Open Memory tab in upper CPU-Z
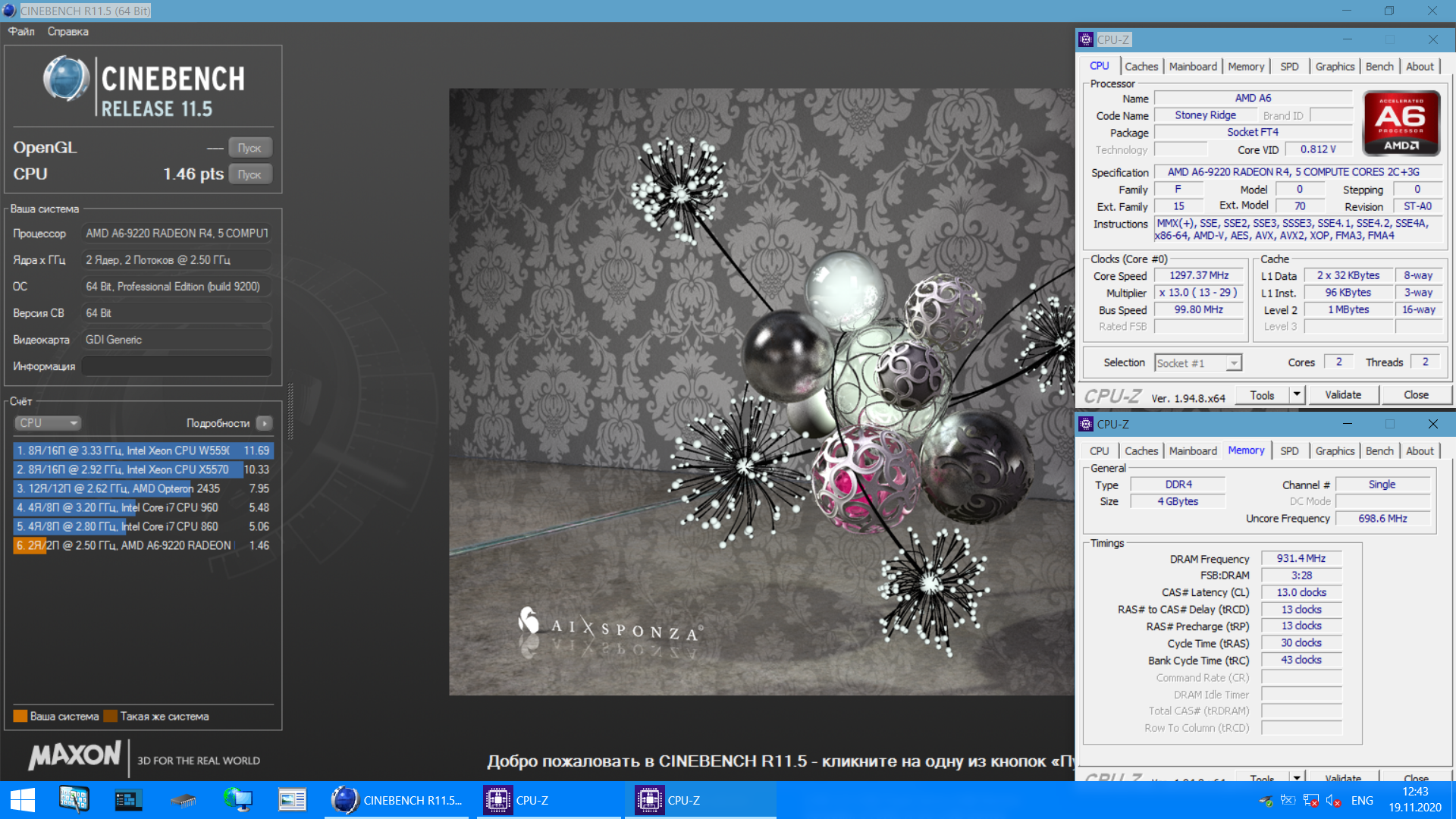Screen dimensions: 1456x819 point(1246,67)
